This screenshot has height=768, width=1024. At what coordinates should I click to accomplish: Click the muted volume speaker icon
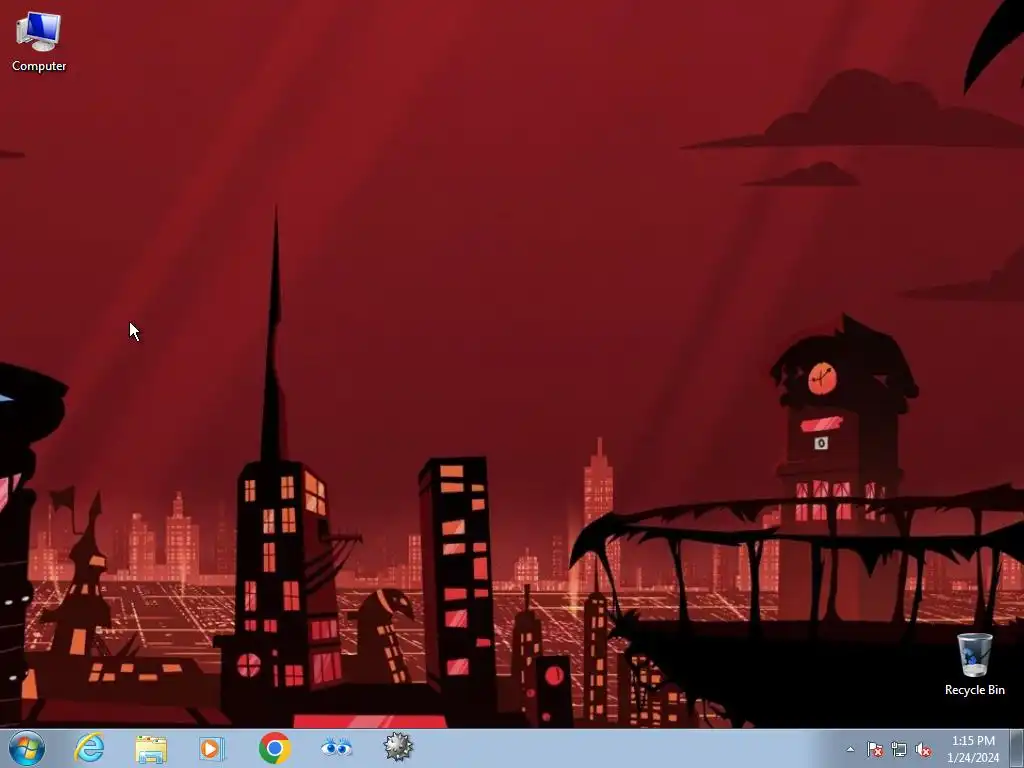pos(923,749)
